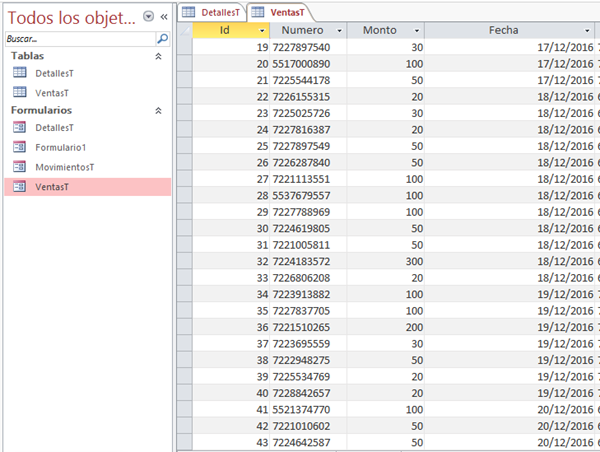This screenshot has height=452, width=600.
Task: Open the DetallesT table icon in navigation pane
Action: (x=18, y=74)
